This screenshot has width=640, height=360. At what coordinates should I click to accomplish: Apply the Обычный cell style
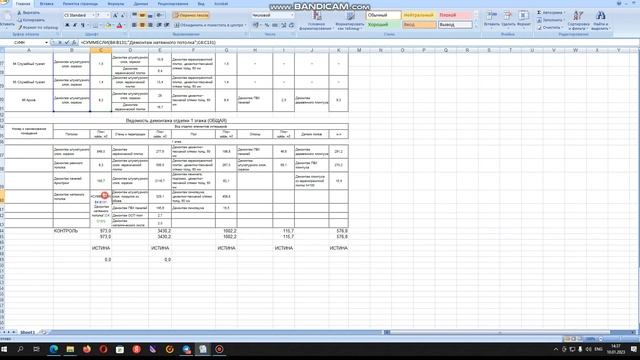click(383, 16)
